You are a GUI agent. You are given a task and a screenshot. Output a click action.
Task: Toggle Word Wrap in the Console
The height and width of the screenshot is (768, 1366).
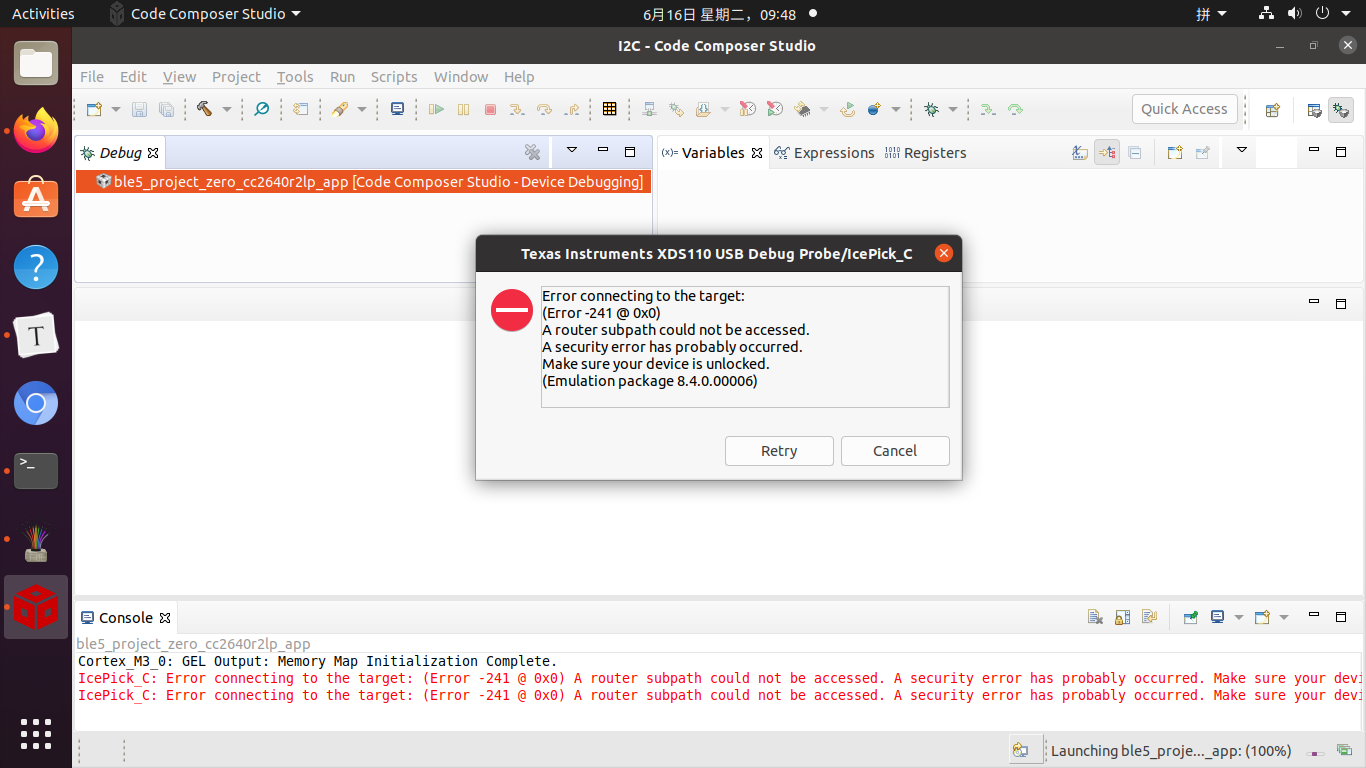(x=1149, y=617)
